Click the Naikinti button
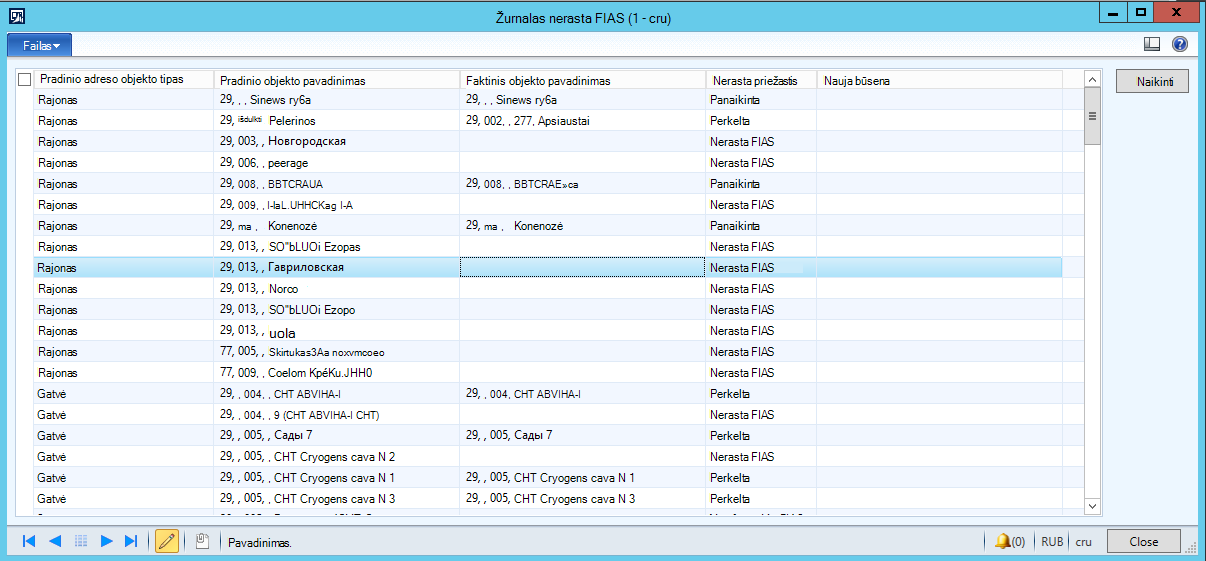The height and width of the screenshot is (561, 1206). pos(1152,81)
